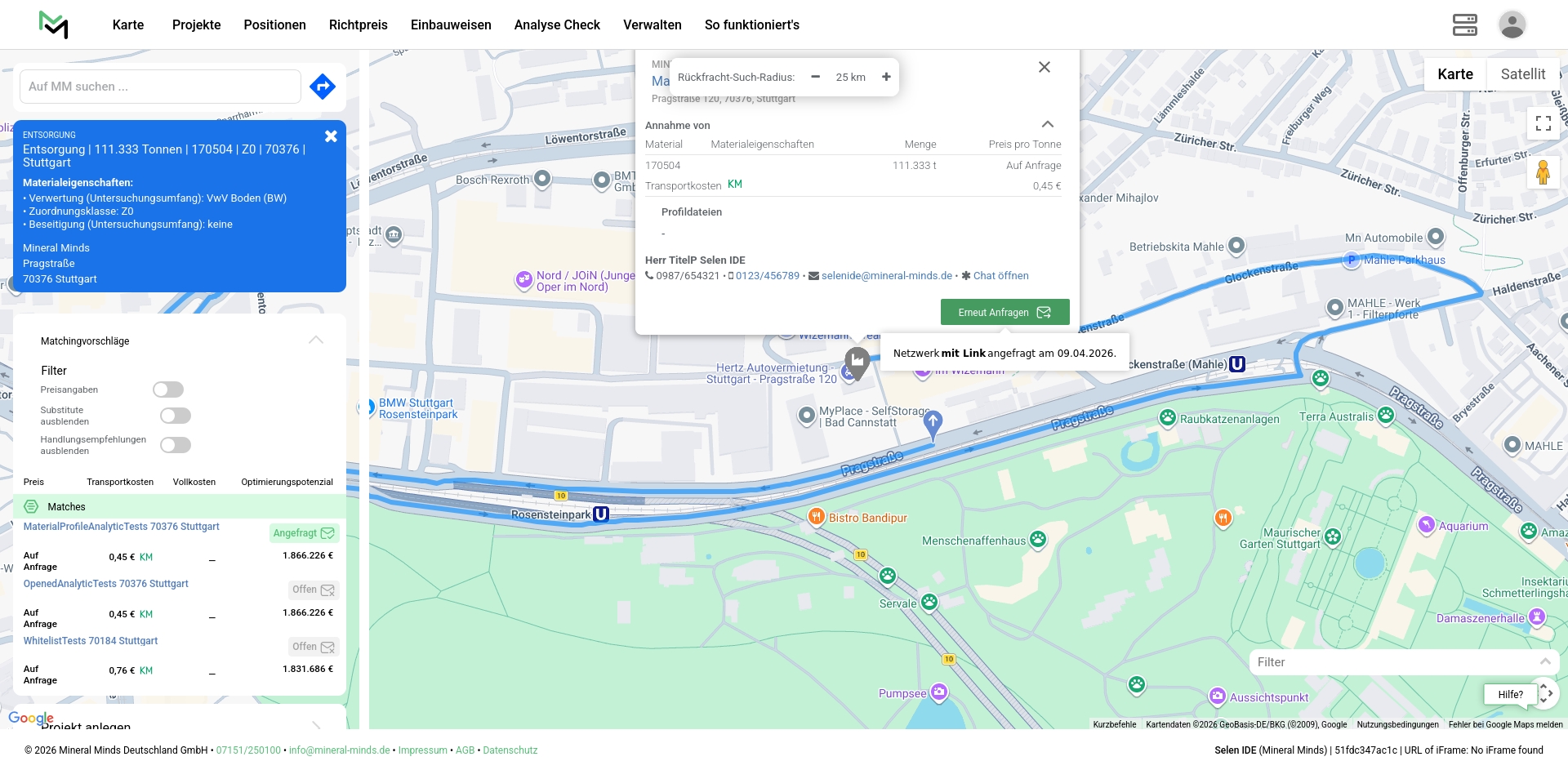
Task: Increase the Rückfracht search radius with plus
Action: click(x=886, y=77)
